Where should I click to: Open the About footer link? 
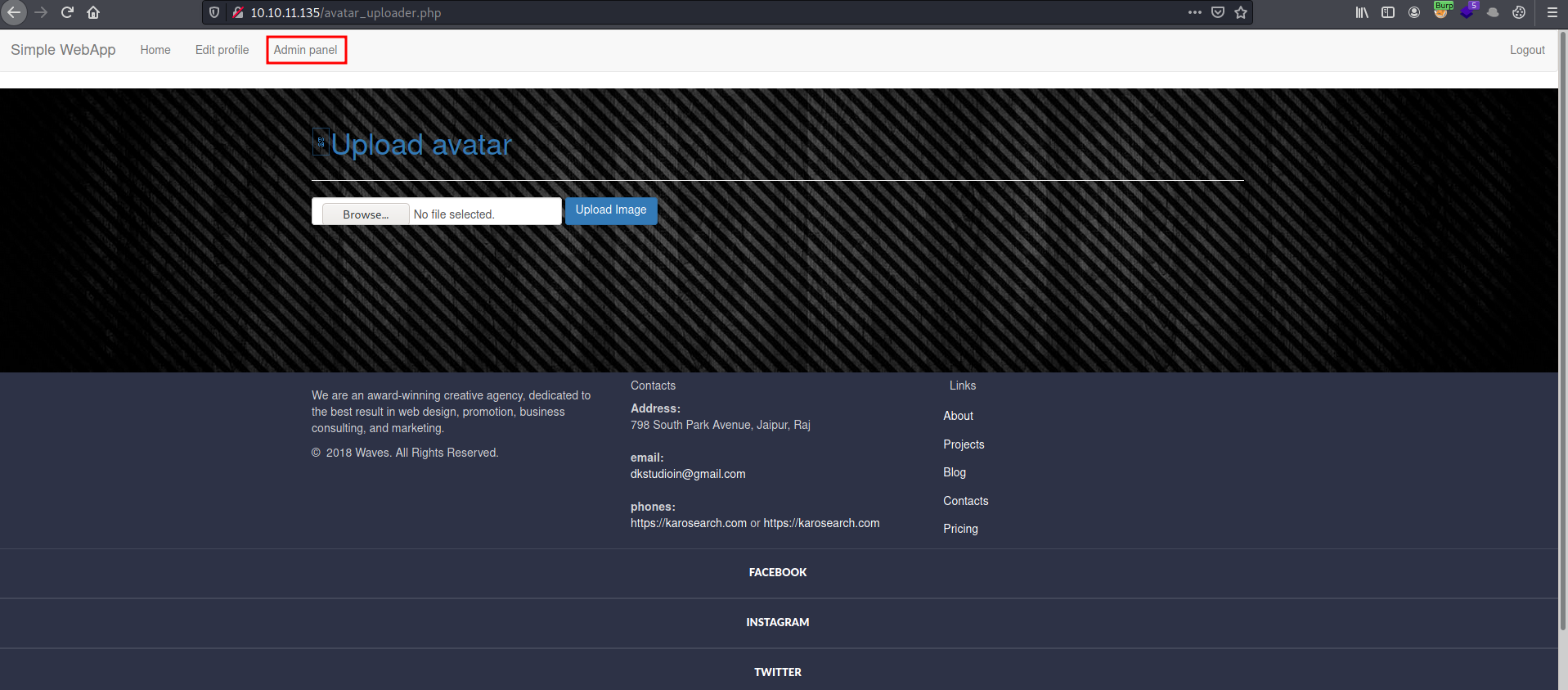click(958, 416)
